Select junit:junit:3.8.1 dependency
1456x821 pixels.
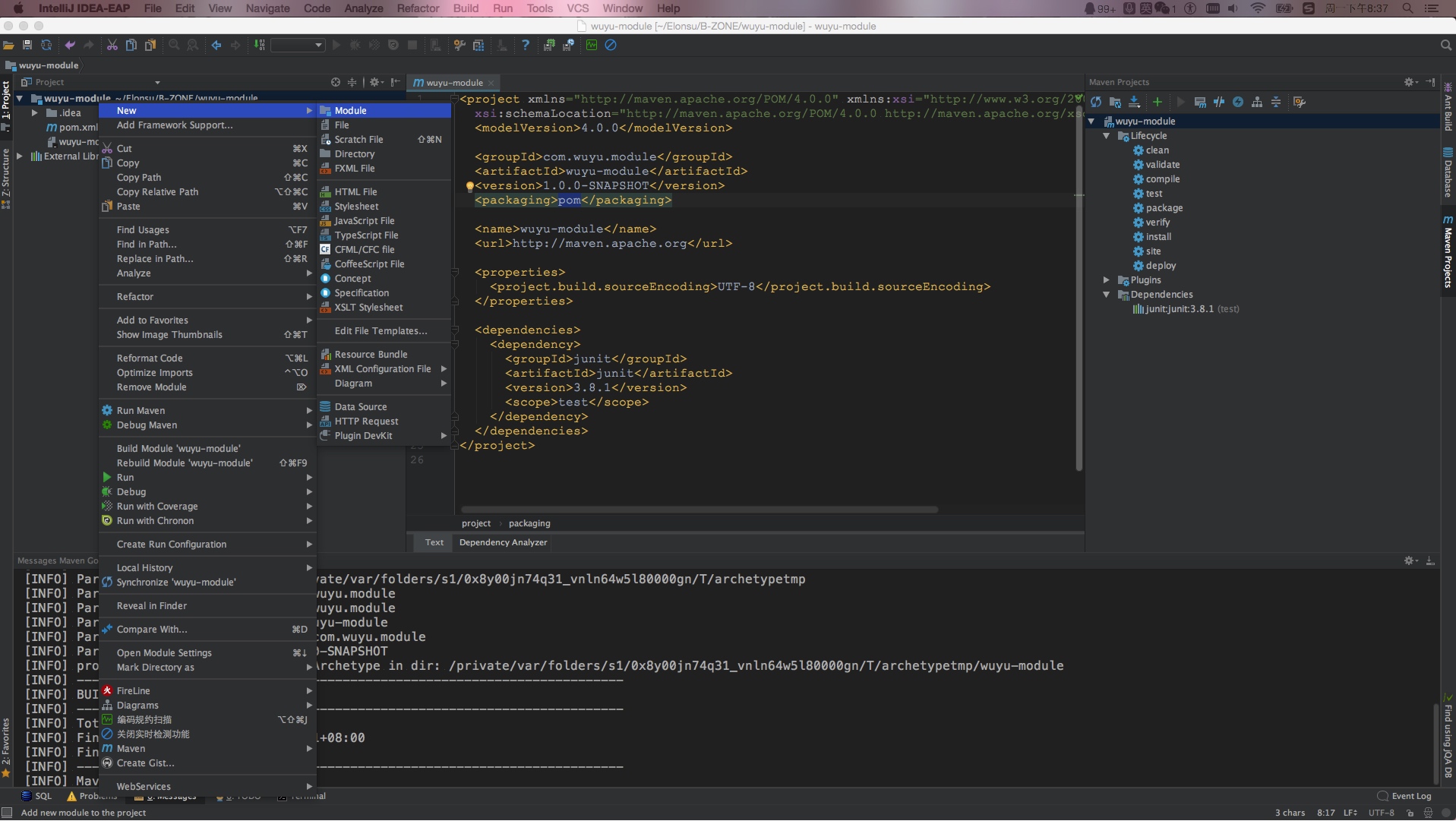[1186, 309]
